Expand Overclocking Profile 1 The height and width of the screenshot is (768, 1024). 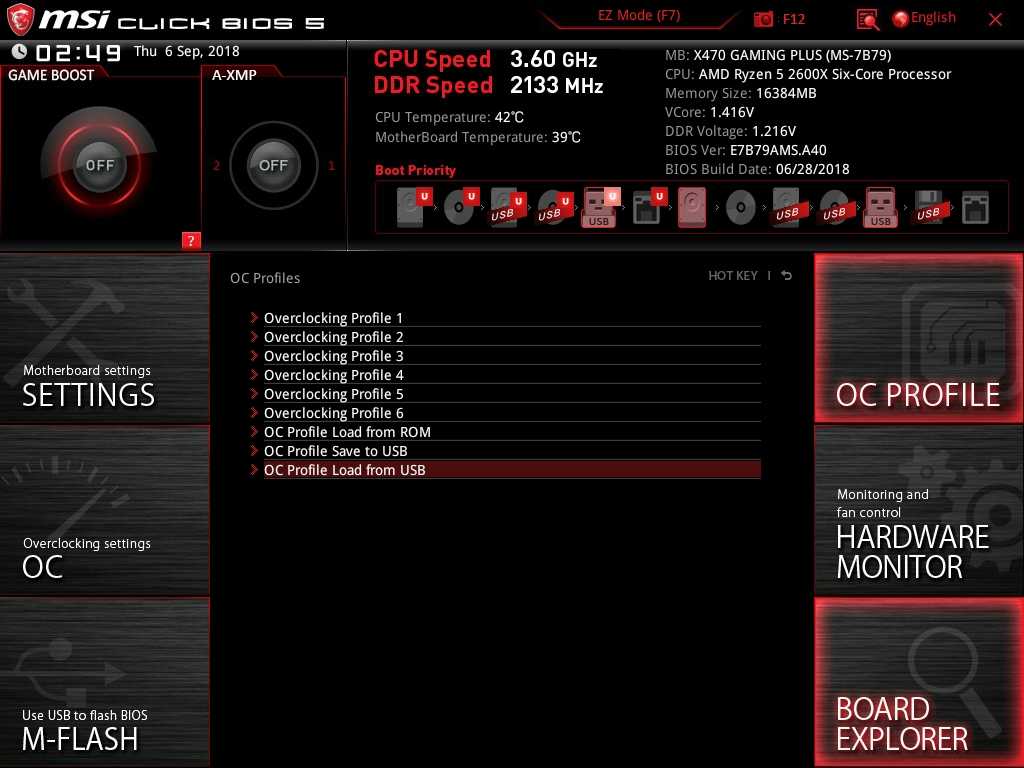pyautogui.click(x=333, y=318)
